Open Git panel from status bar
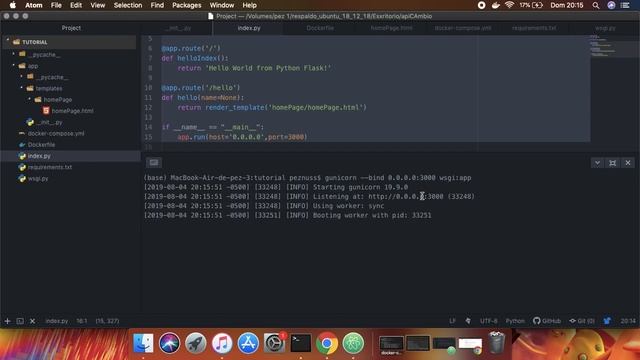 [582, 321]
